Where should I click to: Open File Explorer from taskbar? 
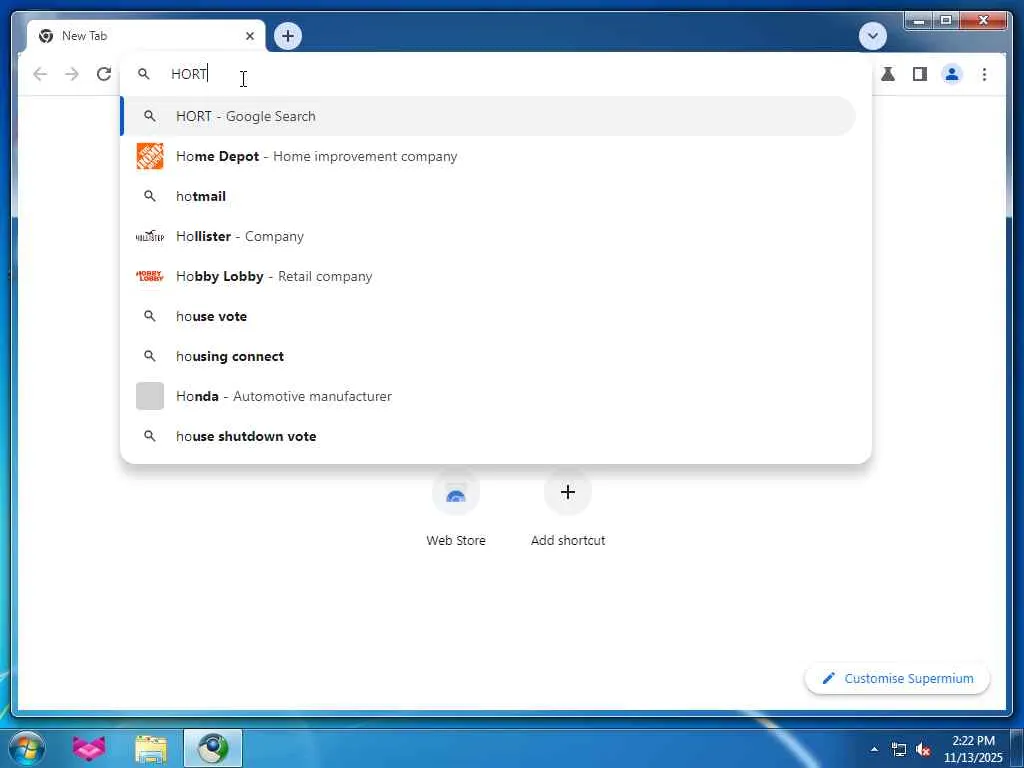click(151, 749)
